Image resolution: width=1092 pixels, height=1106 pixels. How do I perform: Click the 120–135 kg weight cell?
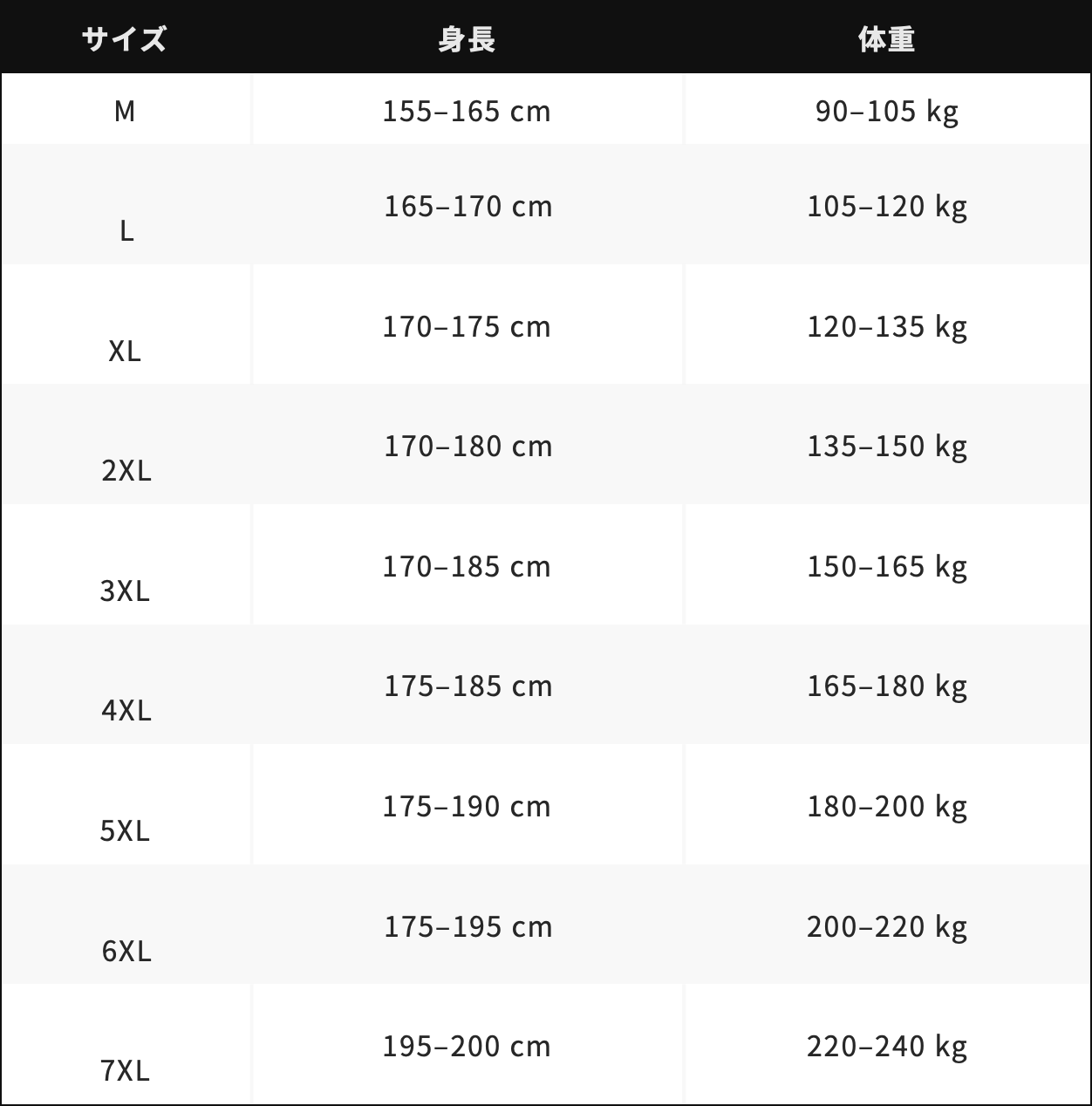coord(886,327)
